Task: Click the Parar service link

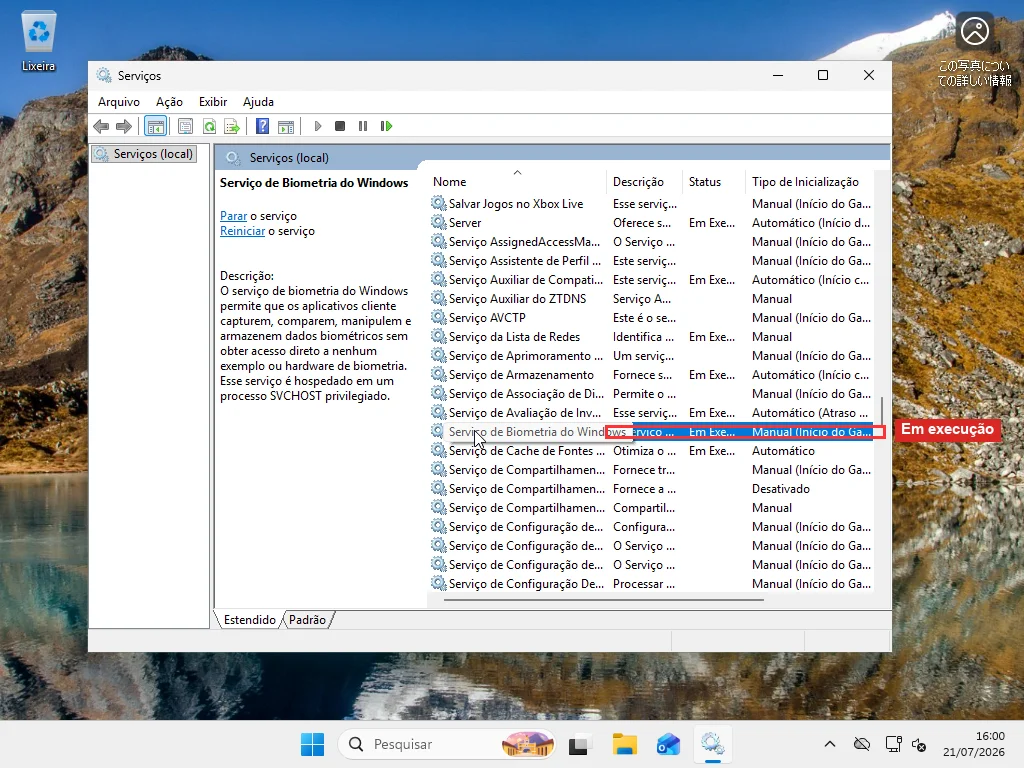Action: [x=233, y=216]
